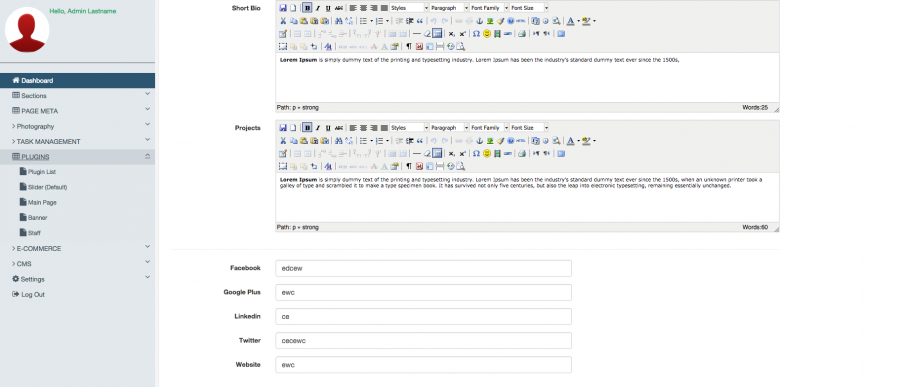This screenshot has width=900, height=387.
Task: Click the save icon in Short Bio editor
Action: pos(283,8)
